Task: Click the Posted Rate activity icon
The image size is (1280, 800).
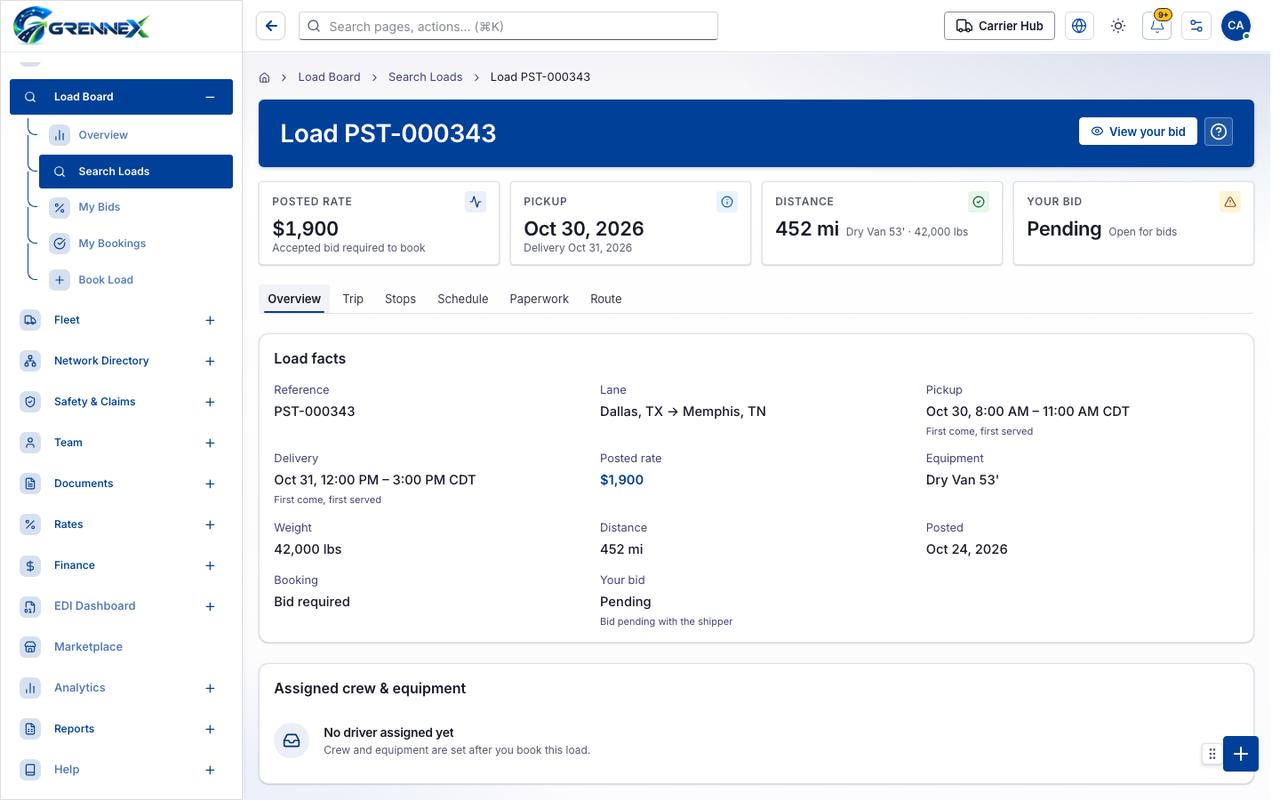Action: tap(476, 202)
